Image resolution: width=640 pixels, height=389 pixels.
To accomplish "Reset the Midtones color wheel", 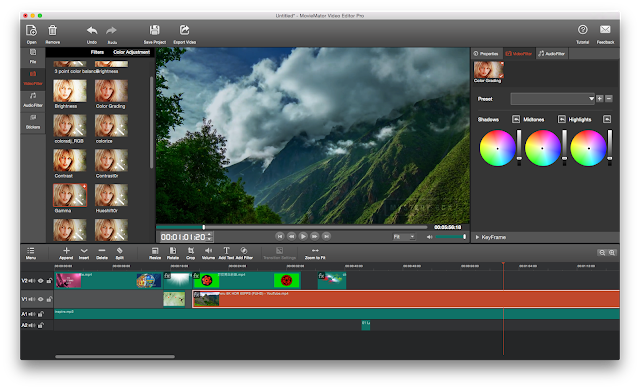I will pyautogui.click(x=562, y=119).
